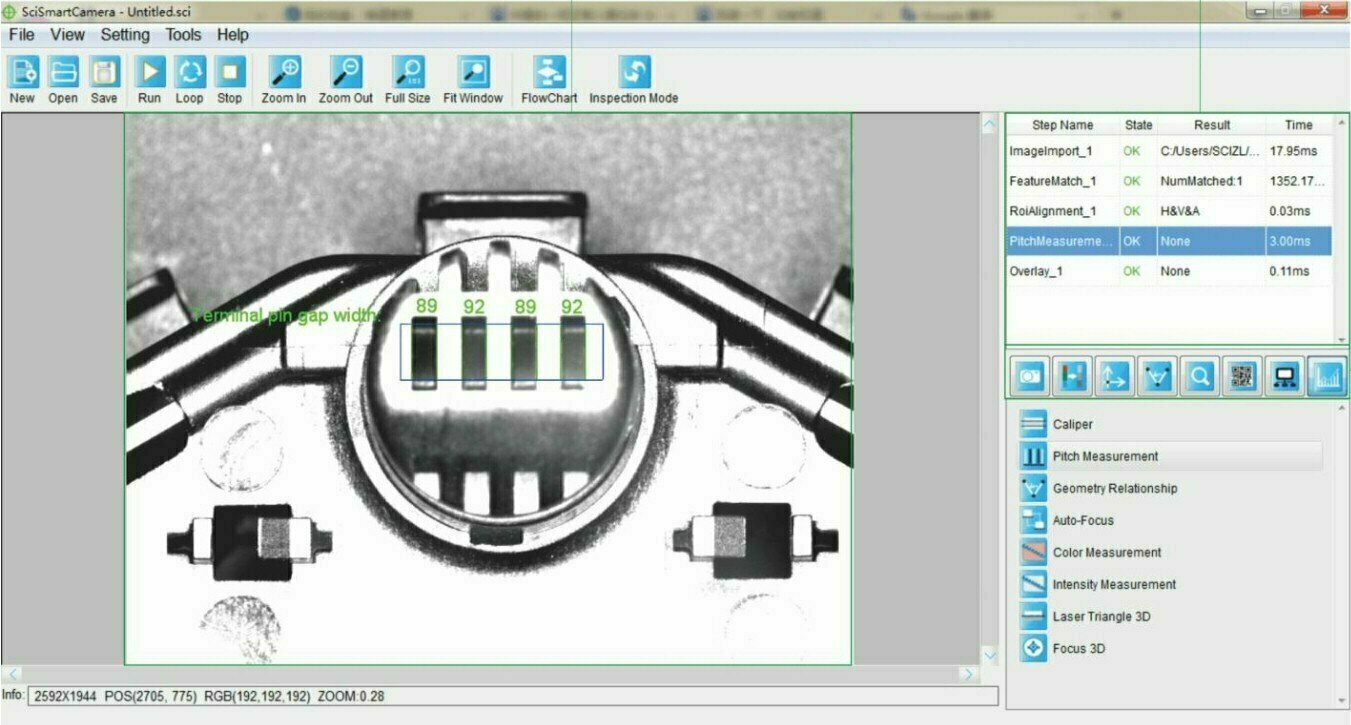Click the image view scroll-right arrow

tap(969, 674)
